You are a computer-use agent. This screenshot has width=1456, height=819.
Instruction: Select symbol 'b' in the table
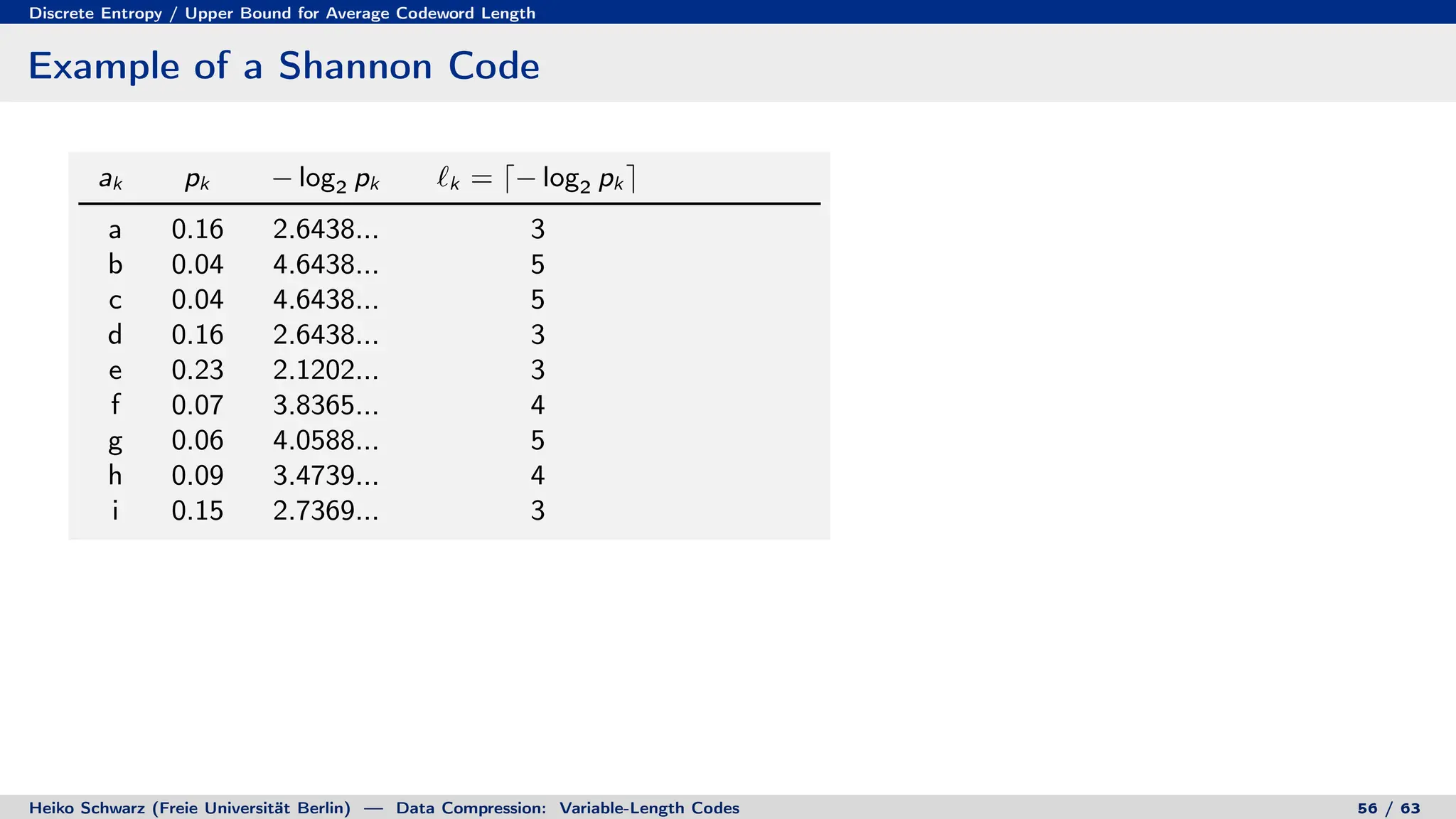115,264
